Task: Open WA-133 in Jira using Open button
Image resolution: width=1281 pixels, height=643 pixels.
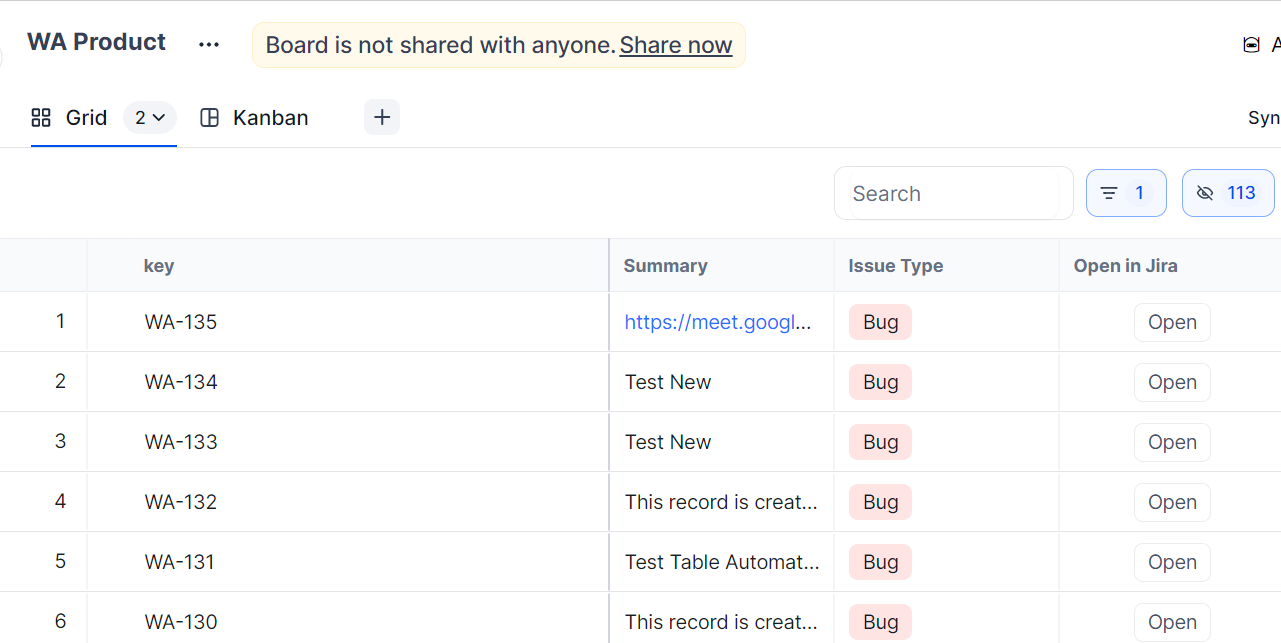Action: (x=1171, y=442)
